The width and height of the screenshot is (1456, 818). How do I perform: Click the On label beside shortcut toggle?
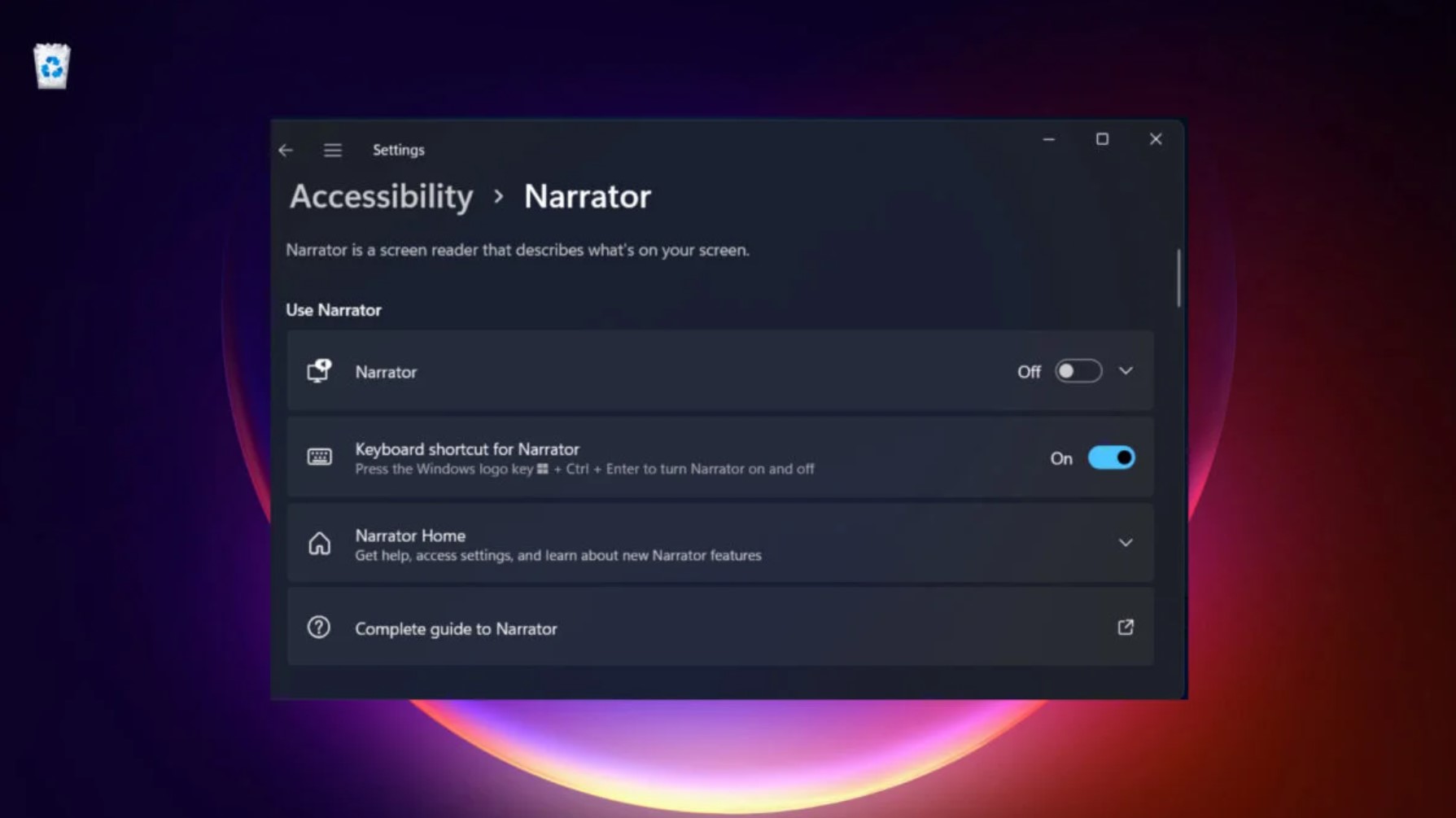pyautogui.click(x=1061, y=459)
